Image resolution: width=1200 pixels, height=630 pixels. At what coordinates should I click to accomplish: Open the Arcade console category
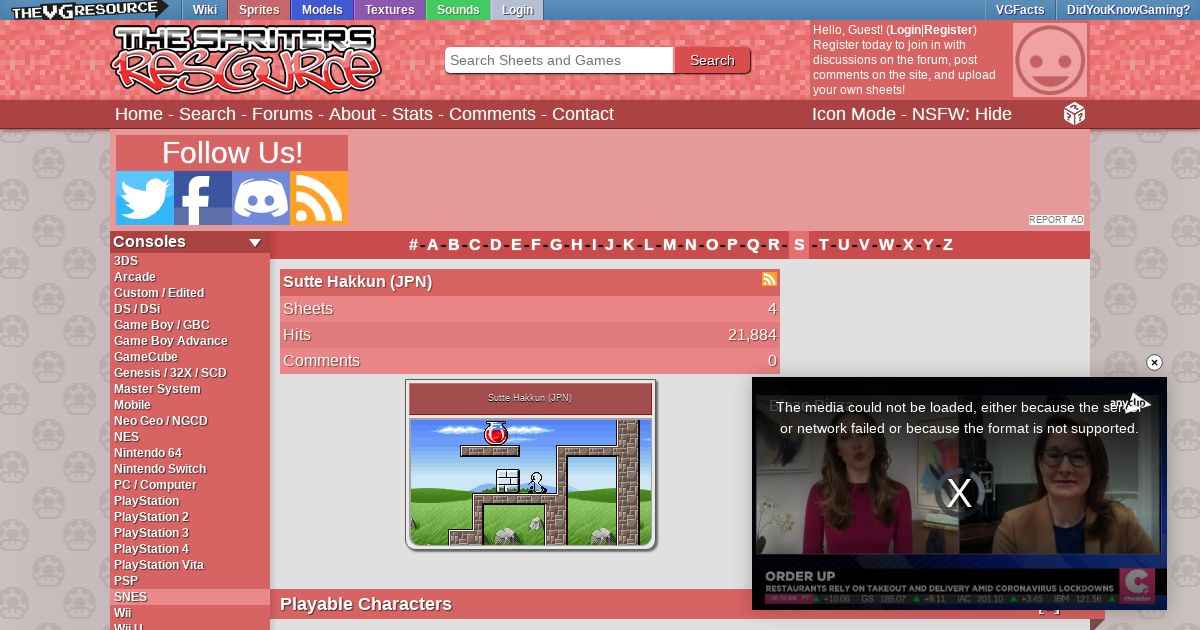pos(190,277)
